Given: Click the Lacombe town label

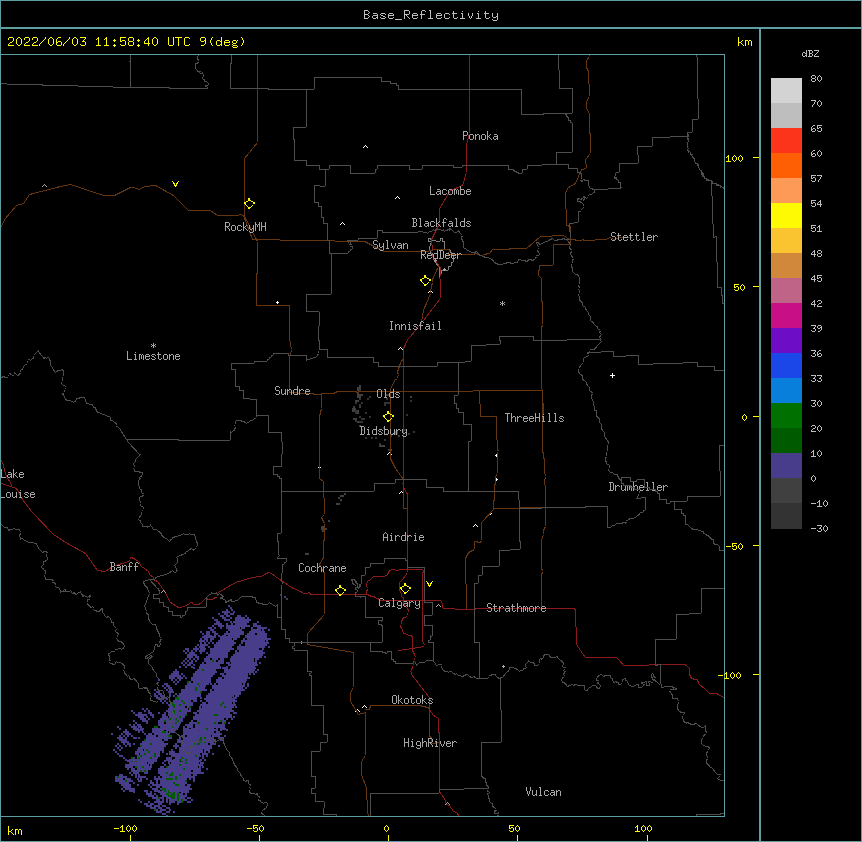Looking at the screenshot, I should point(450,191).
